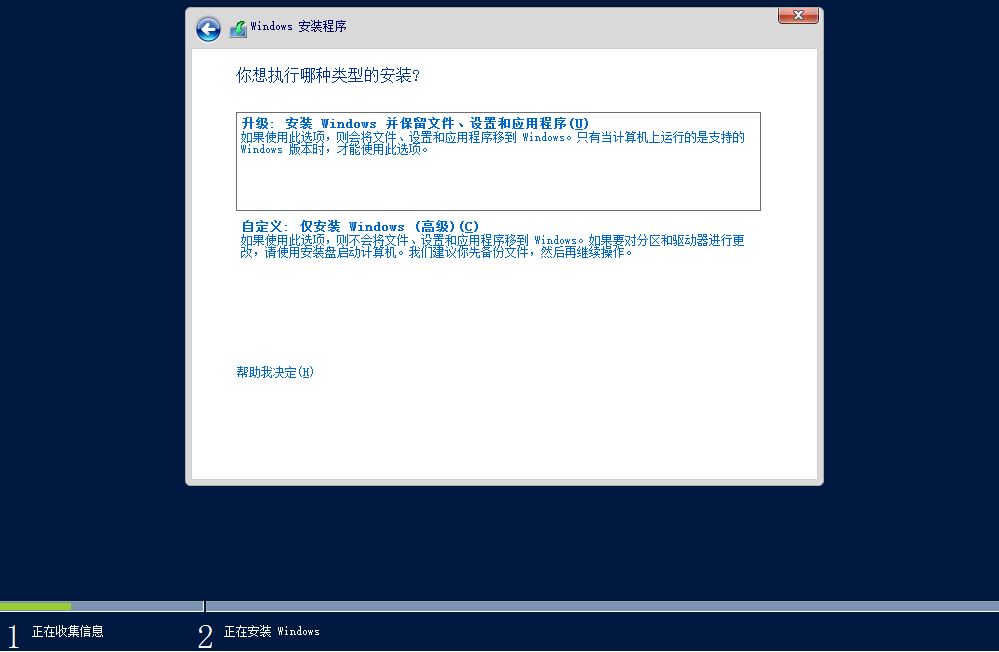Click the heading 你想执行哪种类型的安装?
The width and height of the screenshot is (999, 652).
327,75
